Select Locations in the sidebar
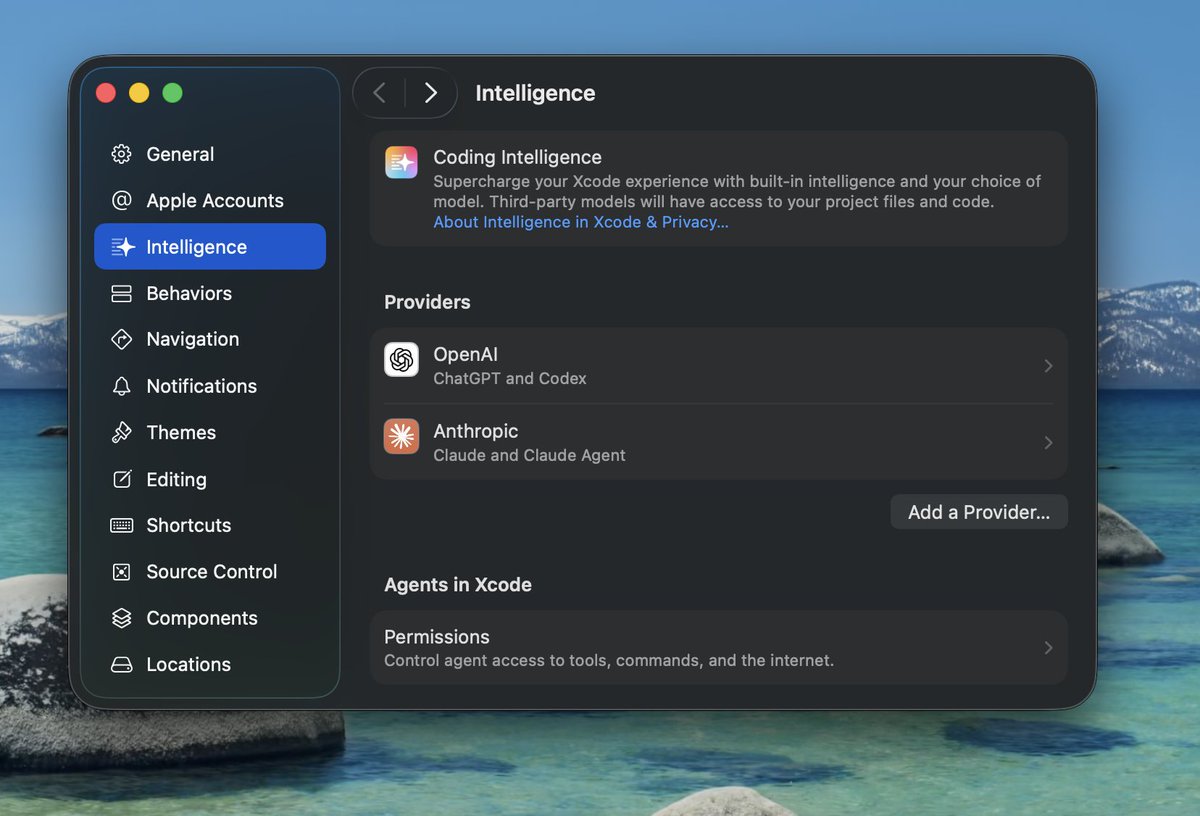This screenshot has height=816, width=1200. click(x=210, y=664)
